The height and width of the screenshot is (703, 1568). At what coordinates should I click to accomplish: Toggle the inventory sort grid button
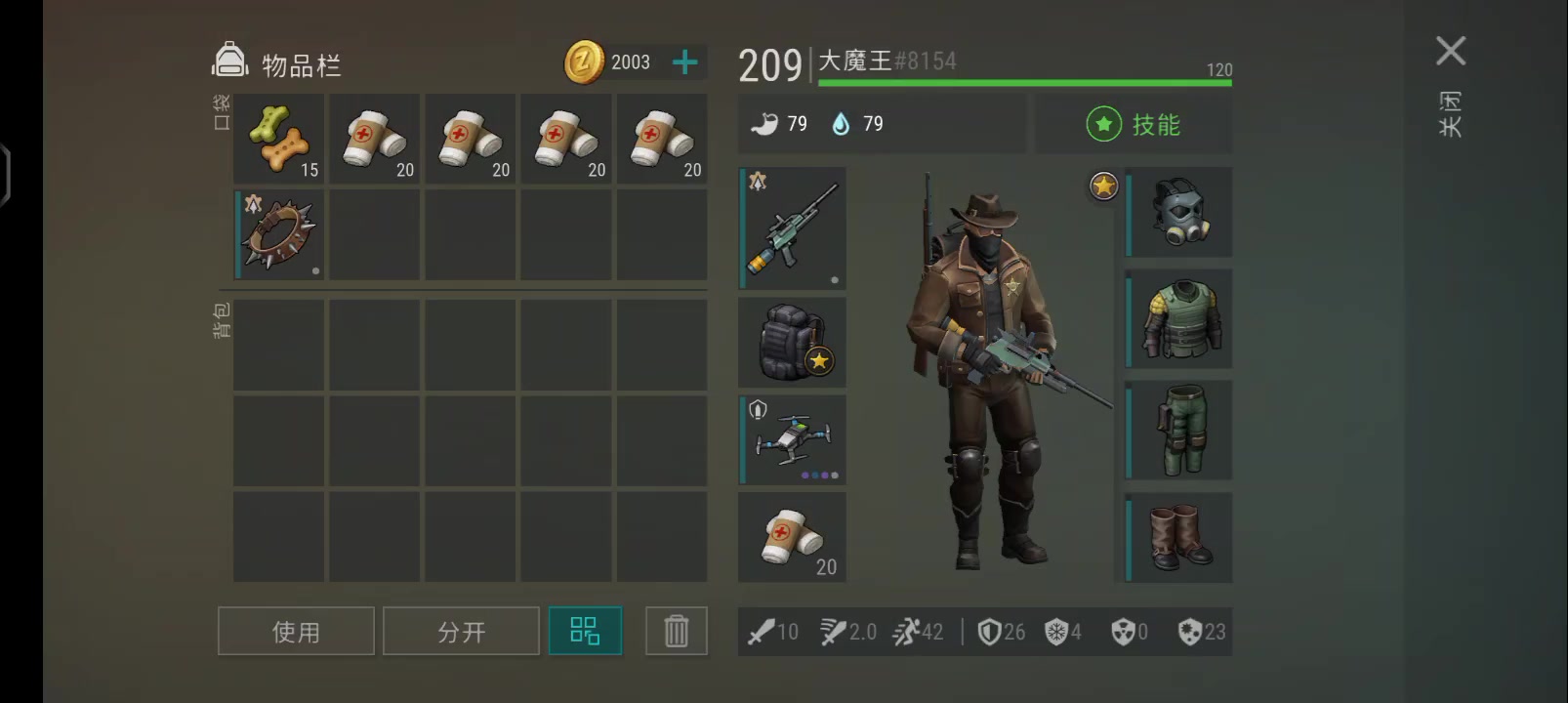585,631
